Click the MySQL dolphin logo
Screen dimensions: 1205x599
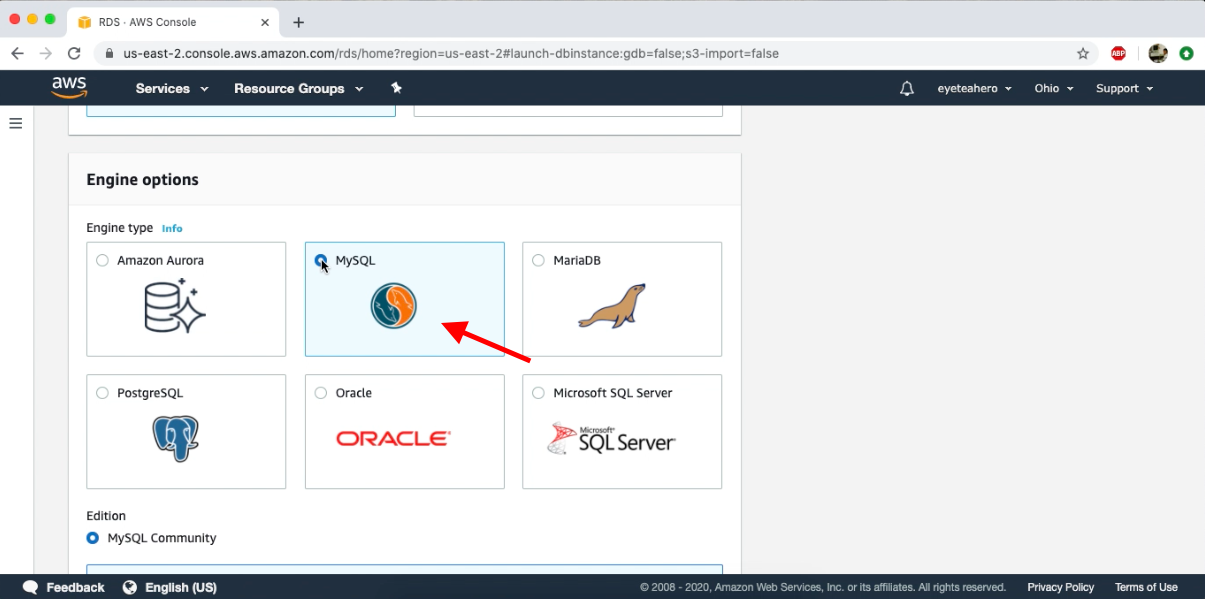[394, 306]
